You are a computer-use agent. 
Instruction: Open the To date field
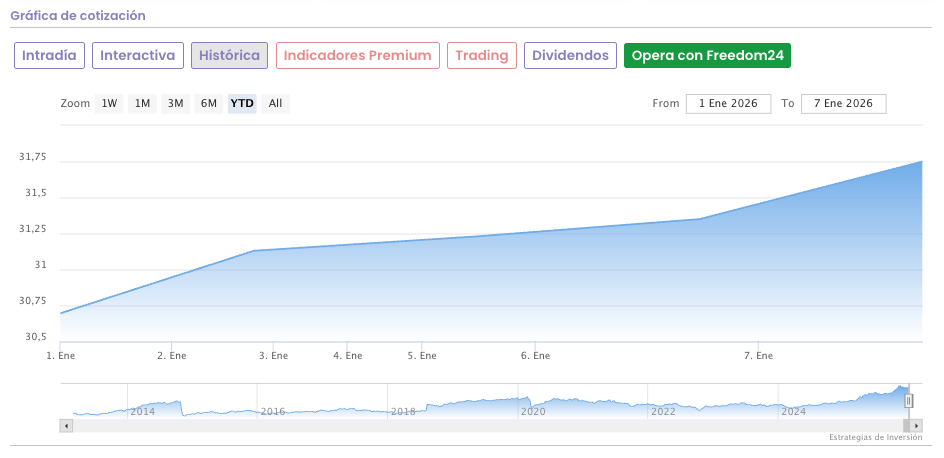843,104
